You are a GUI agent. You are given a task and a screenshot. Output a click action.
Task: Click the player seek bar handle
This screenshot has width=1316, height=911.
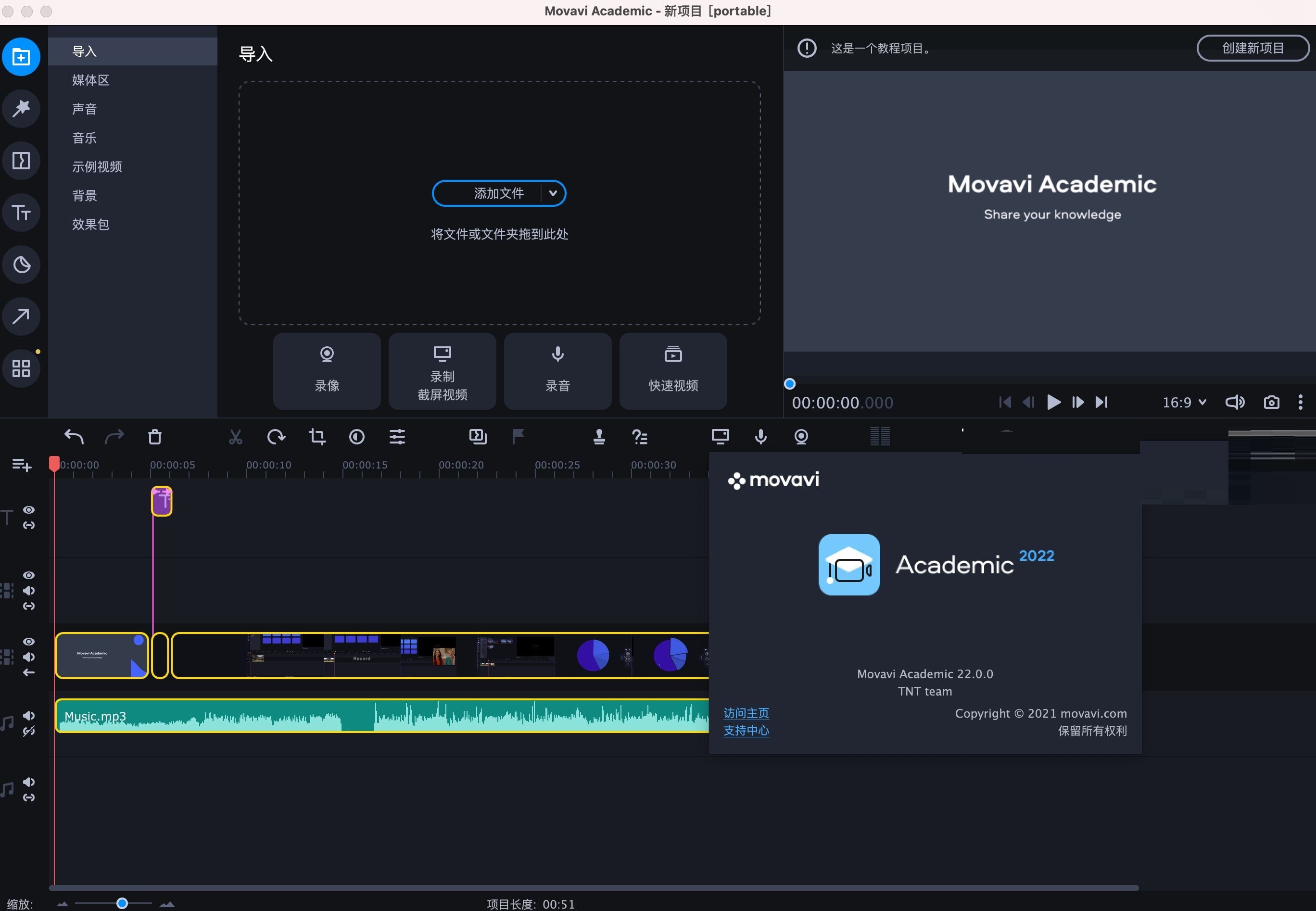[790, 384]
